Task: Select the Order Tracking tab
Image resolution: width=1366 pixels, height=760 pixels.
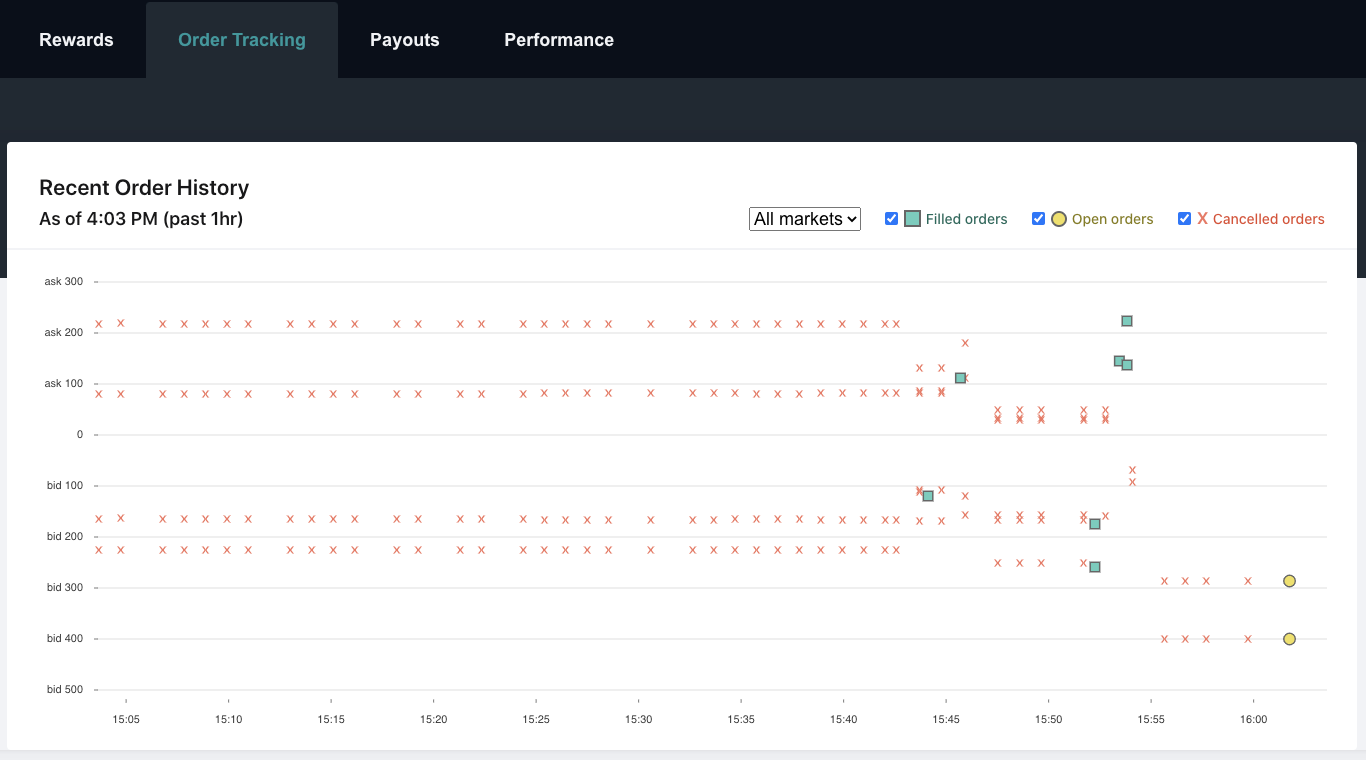Action: click(242, 40)
